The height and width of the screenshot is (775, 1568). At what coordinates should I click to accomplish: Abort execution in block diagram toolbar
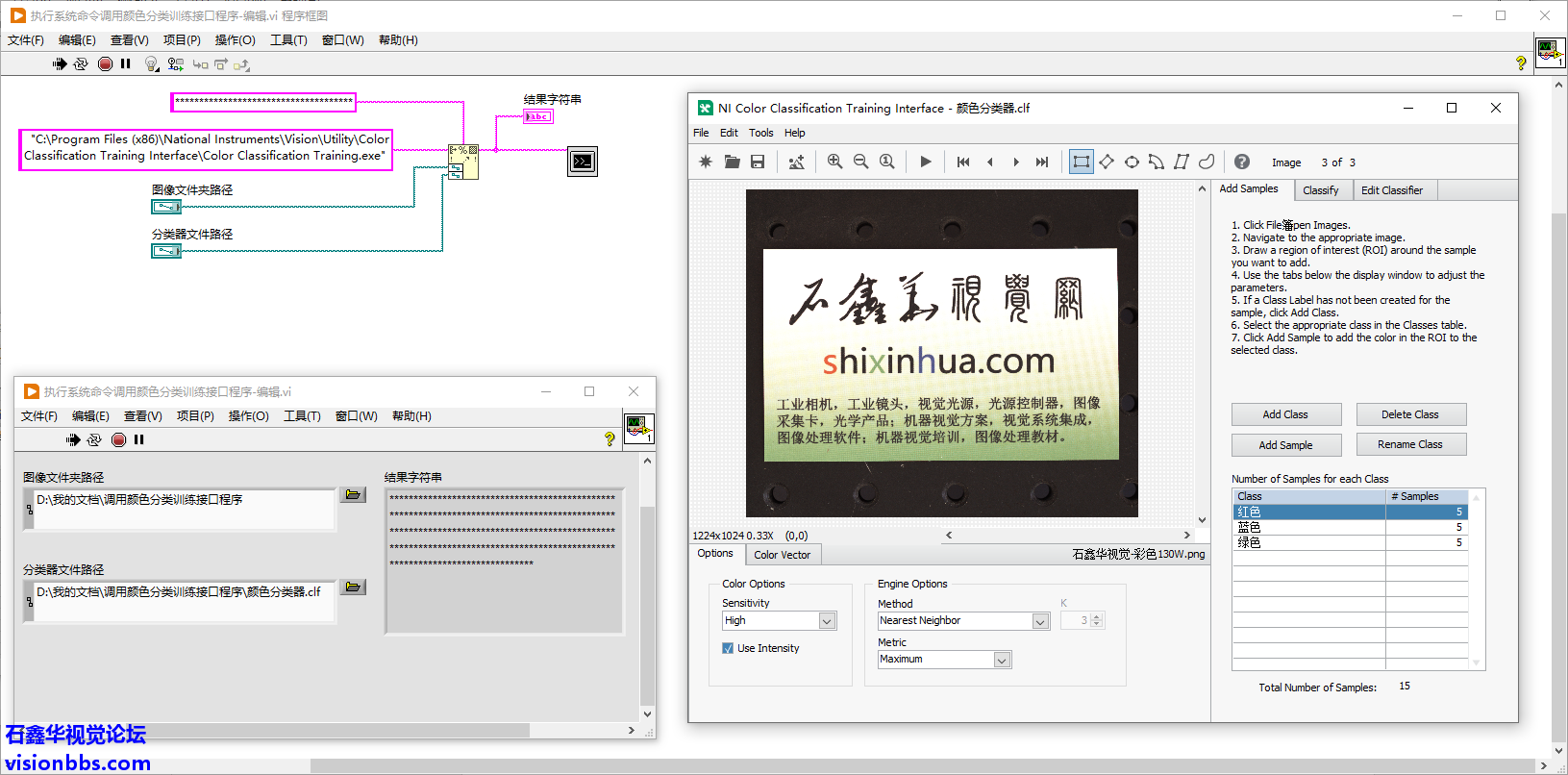pyautogui.click(x=105, y=63)
